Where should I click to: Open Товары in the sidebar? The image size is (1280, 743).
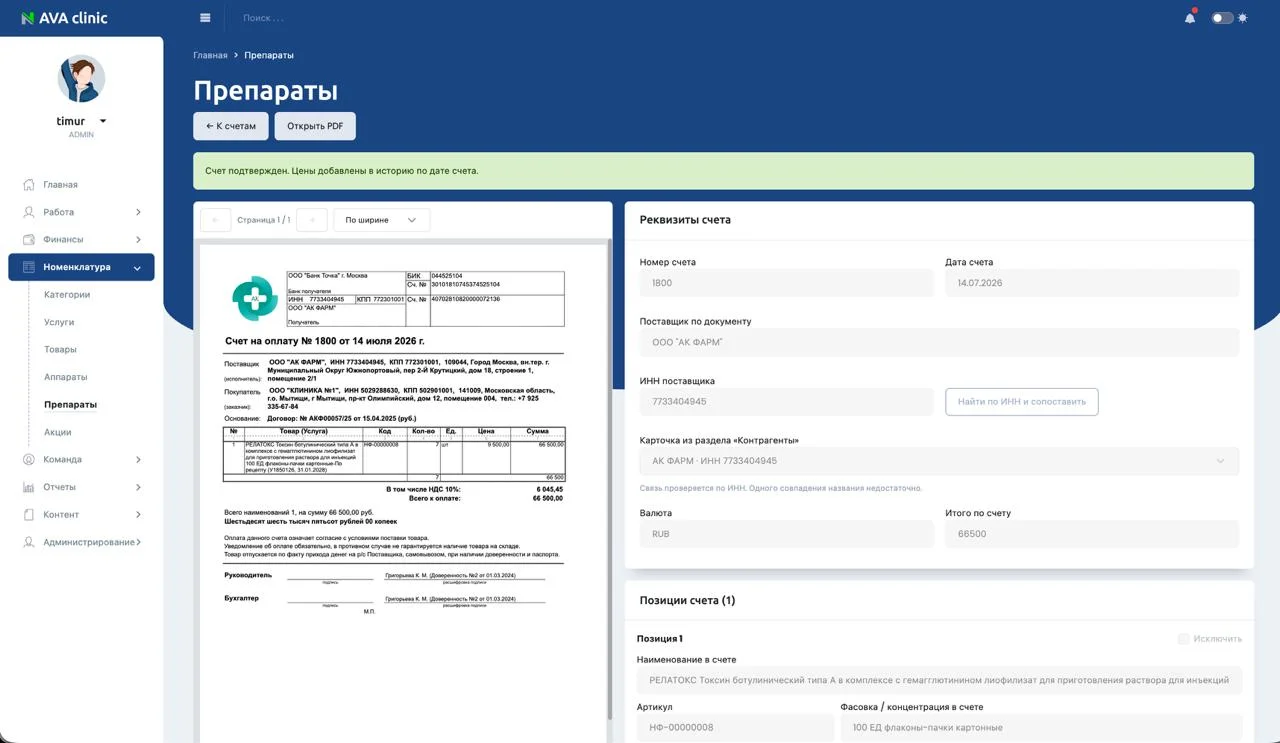pos(60,350)
